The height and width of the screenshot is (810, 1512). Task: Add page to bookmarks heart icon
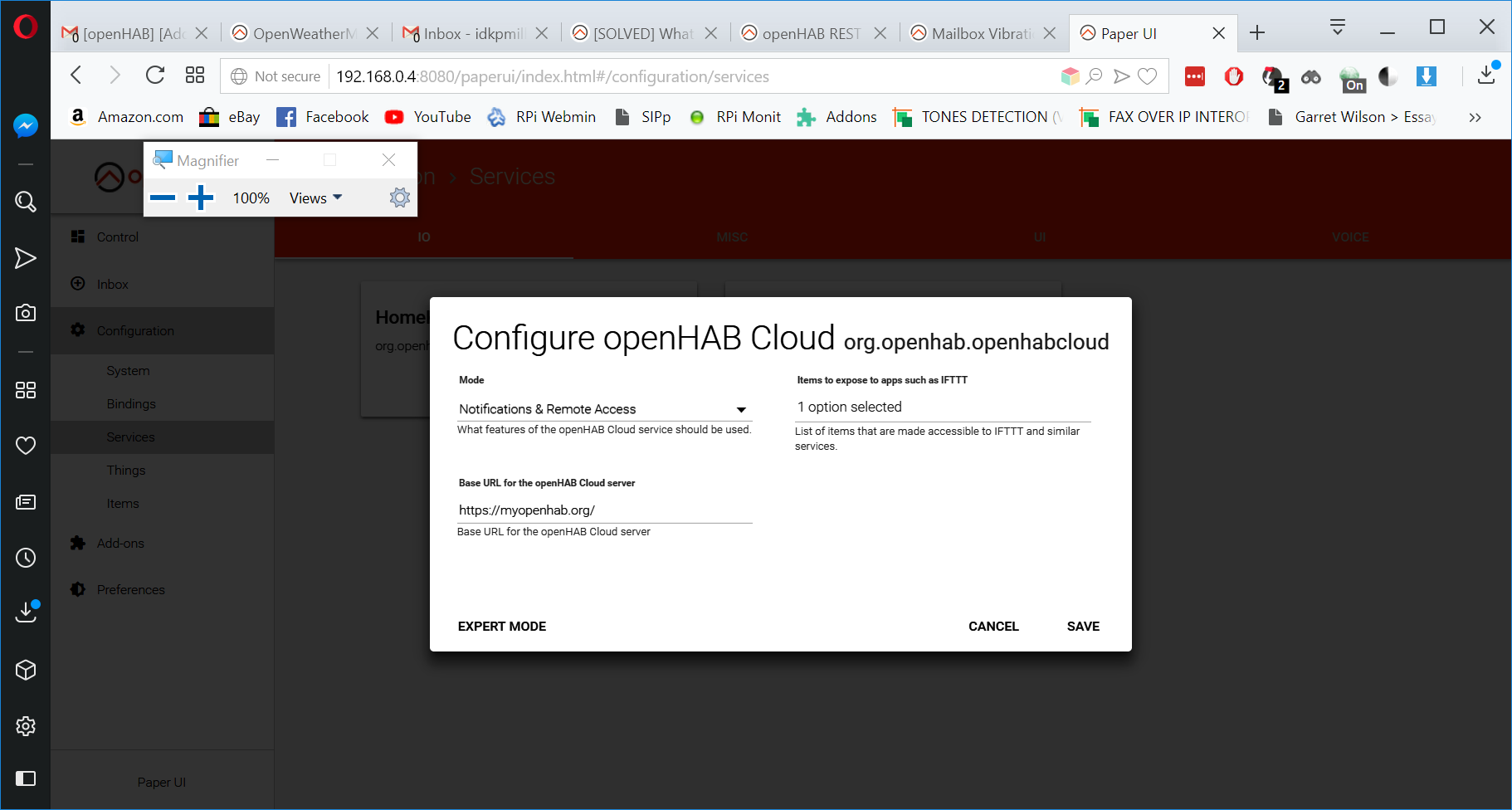point(1148,76)
